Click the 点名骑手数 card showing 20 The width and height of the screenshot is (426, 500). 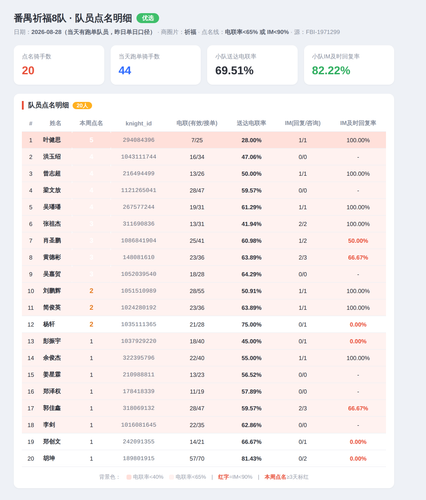pyautogui.click(x=59, y=65)
